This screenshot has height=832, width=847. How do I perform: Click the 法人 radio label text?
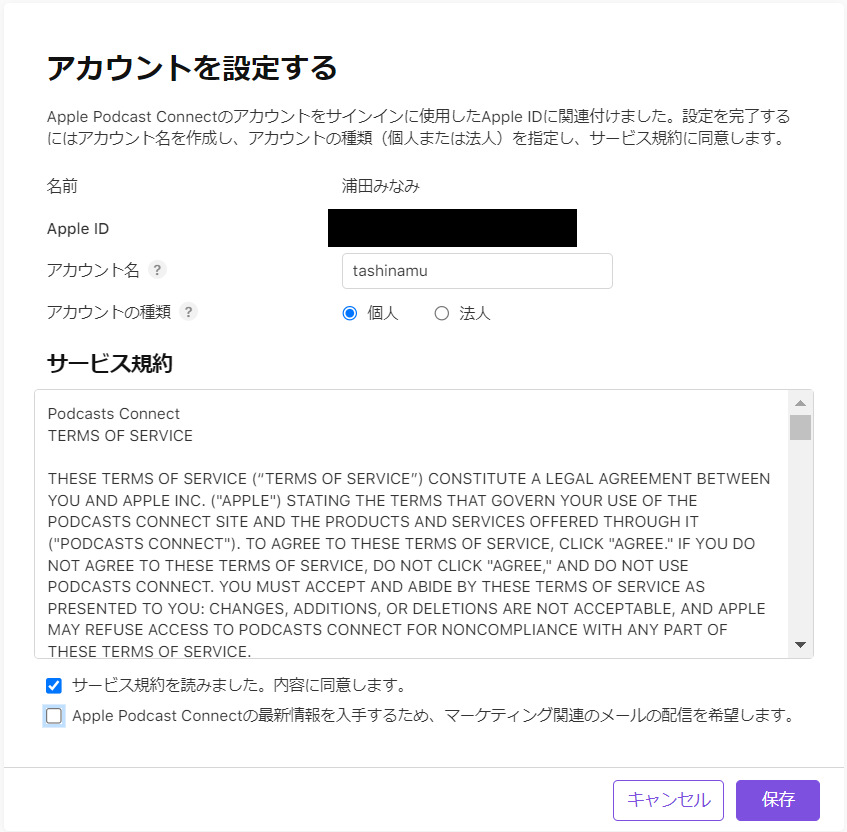tap(475, 313)
